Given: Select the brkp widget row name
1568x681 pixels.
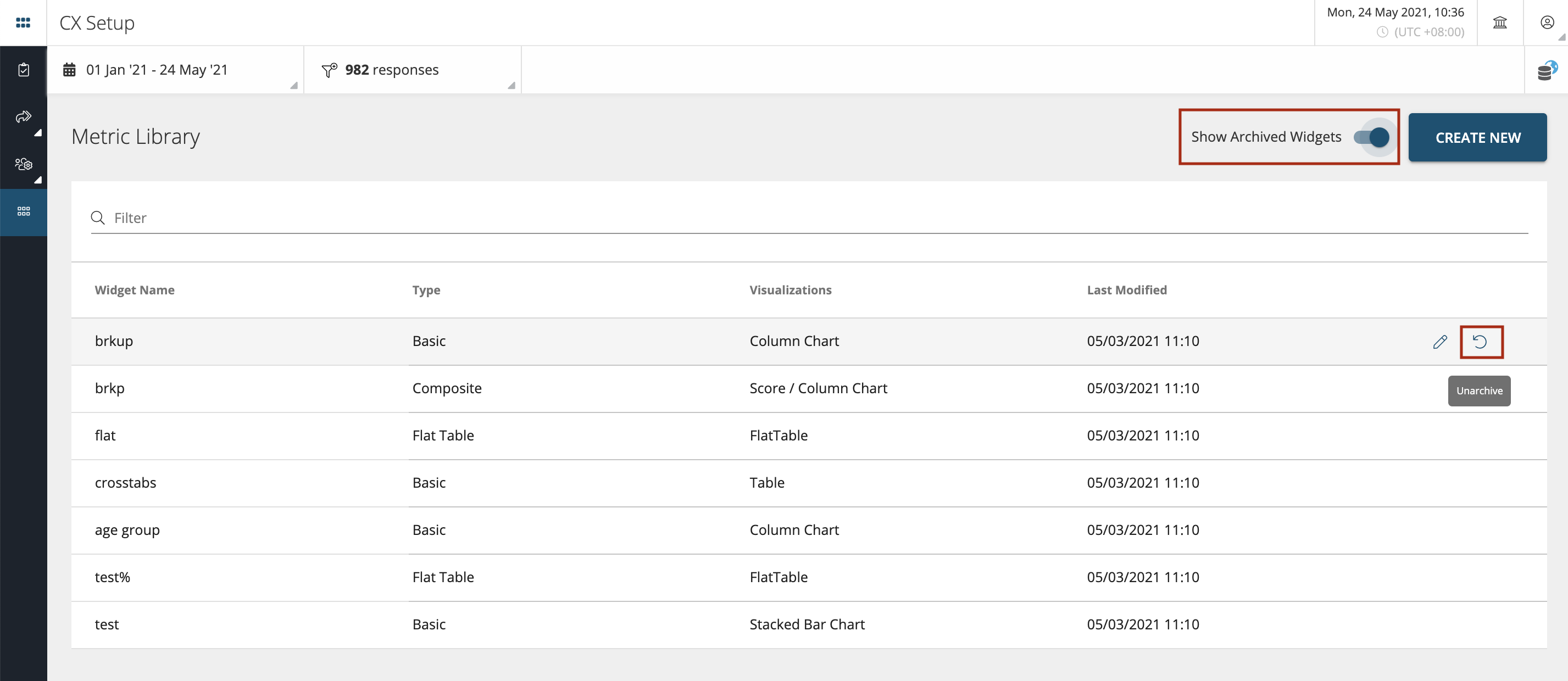Looking at the screenshot, I should click(x=109, y=388).
